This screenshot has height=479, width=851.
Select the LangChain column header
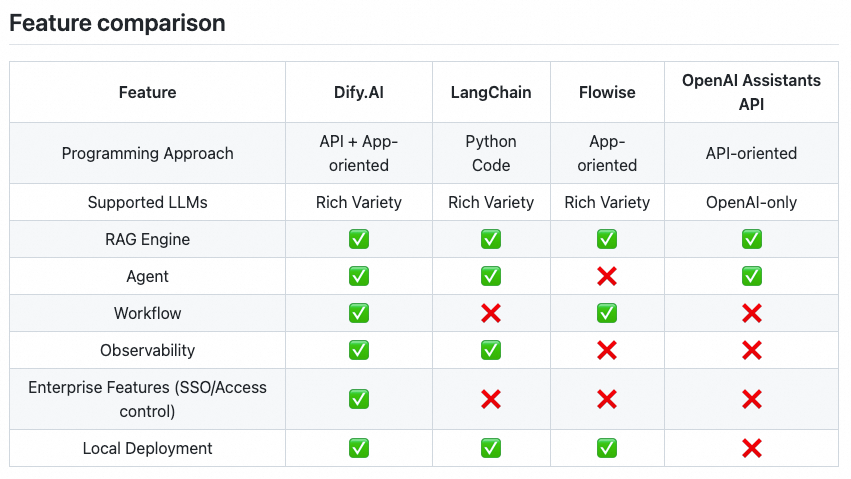(x=491, y=92)
